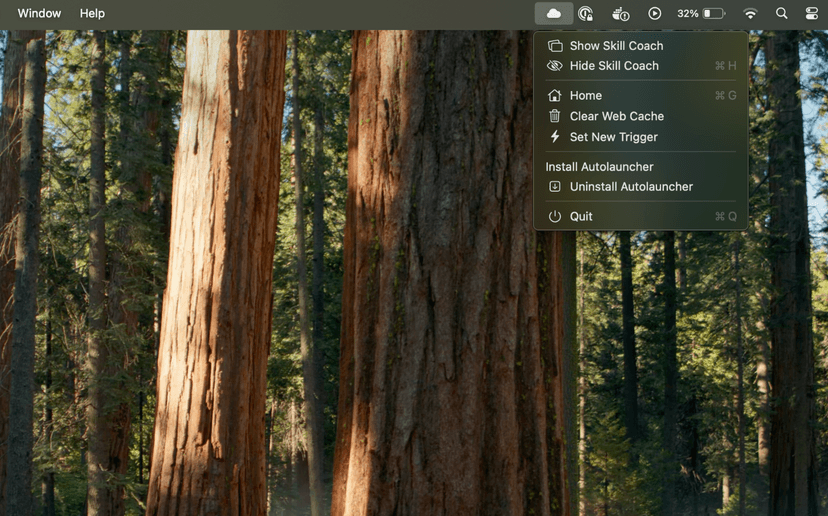
Task: Click the circled play button menu bar icon
Action: pyautogui.click(x=654, y=13)
